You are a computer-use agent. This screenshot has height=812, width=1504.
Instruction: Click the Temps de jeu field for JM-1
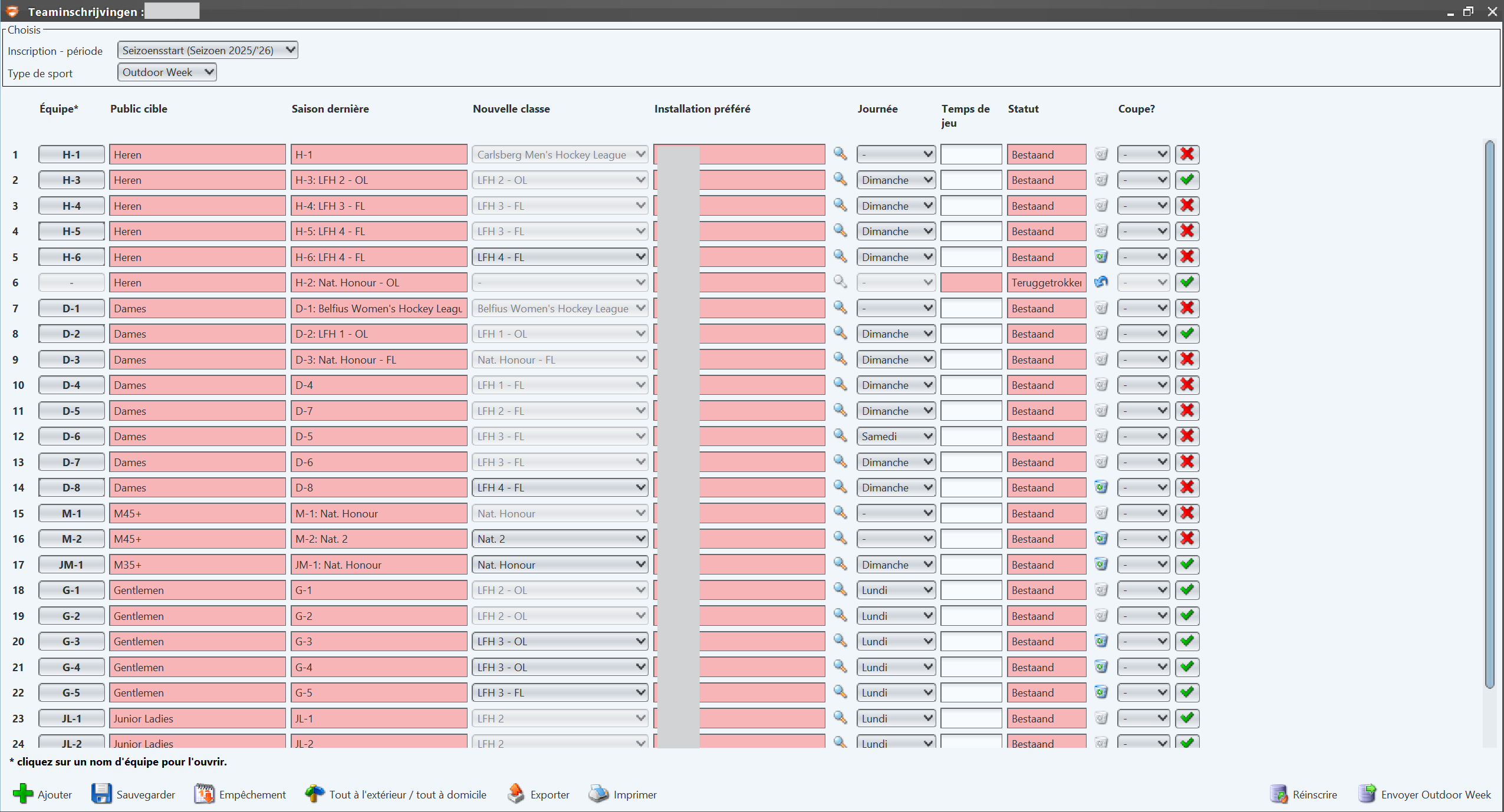pyautogui.click(x=970, y=565)
